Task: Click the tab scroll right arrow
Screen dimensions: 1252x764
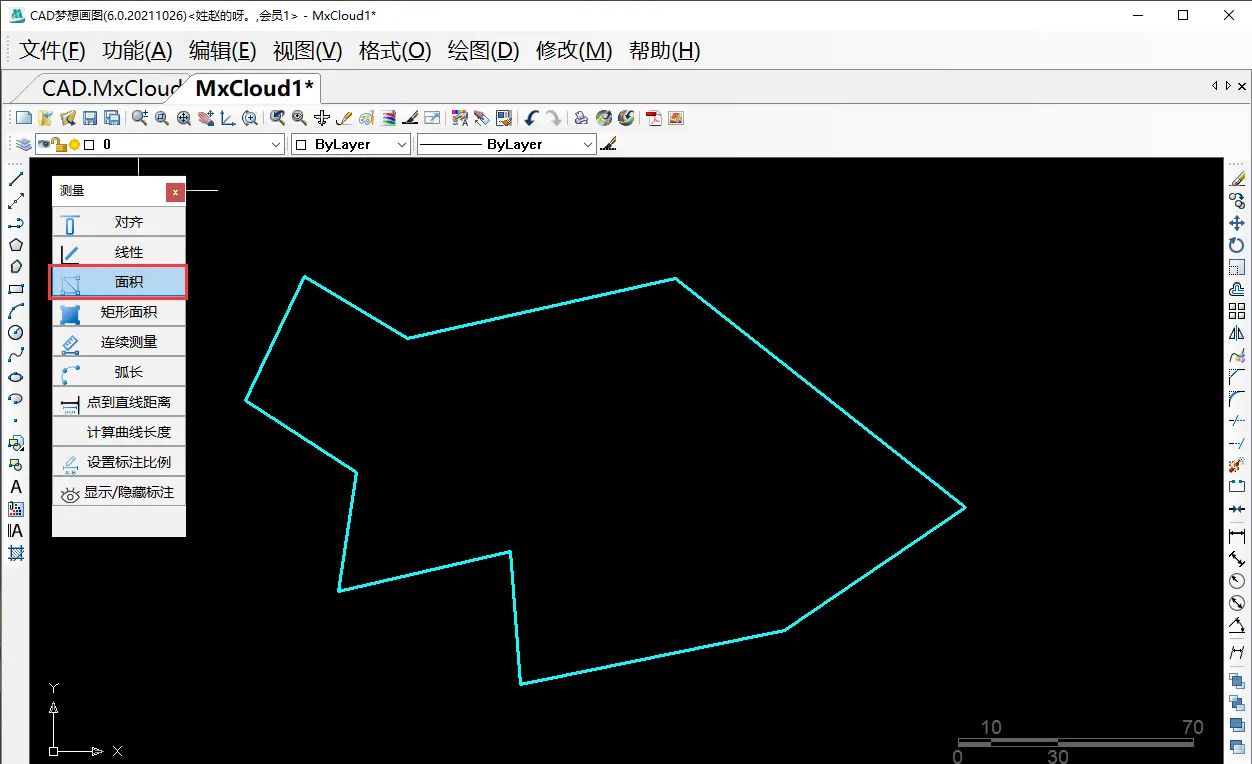Action: pyautogui.click(x=1228, y=87)
